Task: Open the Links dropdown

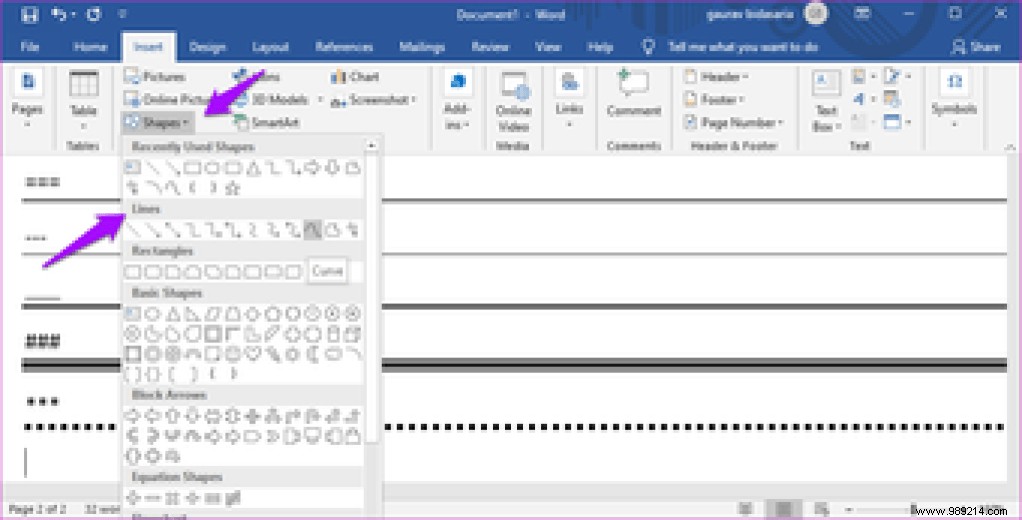Action: coord(569,98)
